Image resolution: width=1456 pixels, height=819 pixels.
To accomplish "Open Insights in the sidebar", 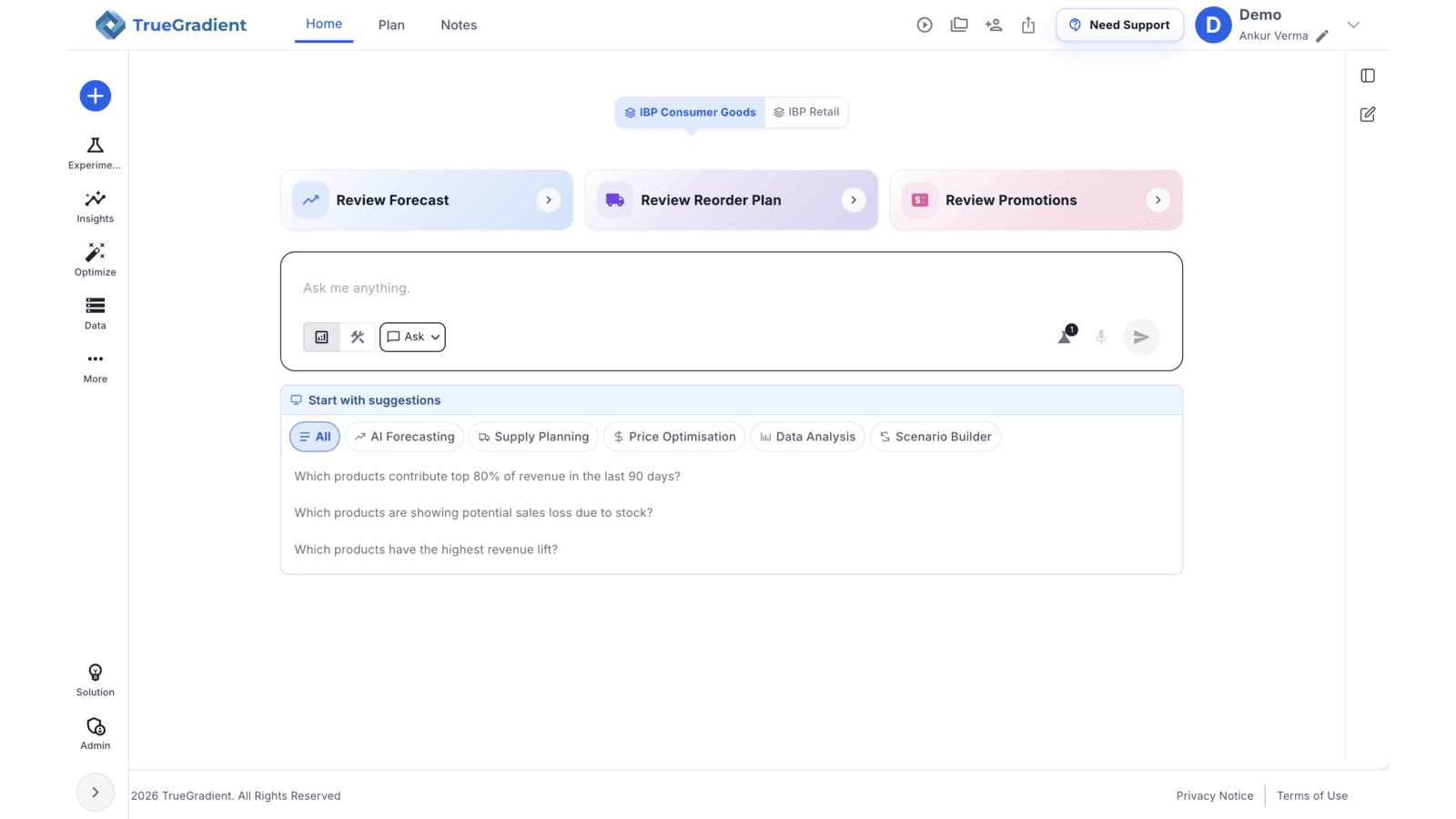I will (x=95, y=207).
